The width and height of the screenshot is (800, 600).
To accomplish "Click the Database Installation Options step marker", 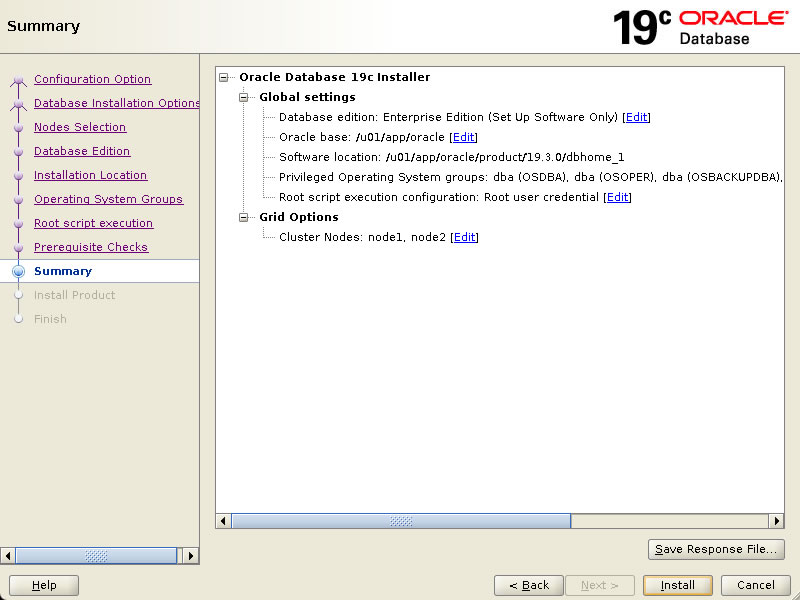I will (18, 104).
